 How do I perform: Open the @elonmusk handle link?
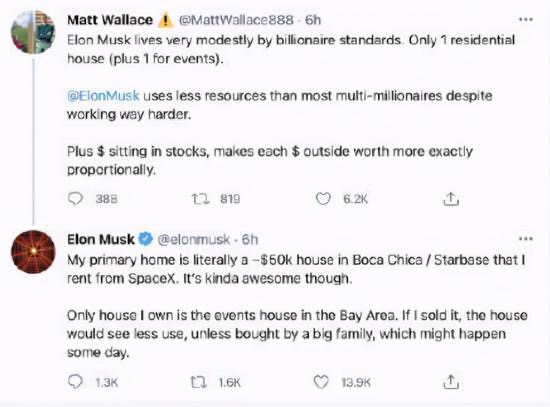coord(194,240)
